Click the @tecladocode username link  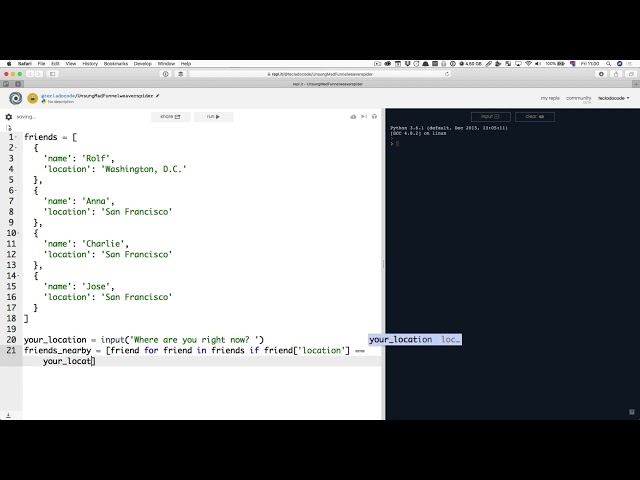(x=58, y=96)
